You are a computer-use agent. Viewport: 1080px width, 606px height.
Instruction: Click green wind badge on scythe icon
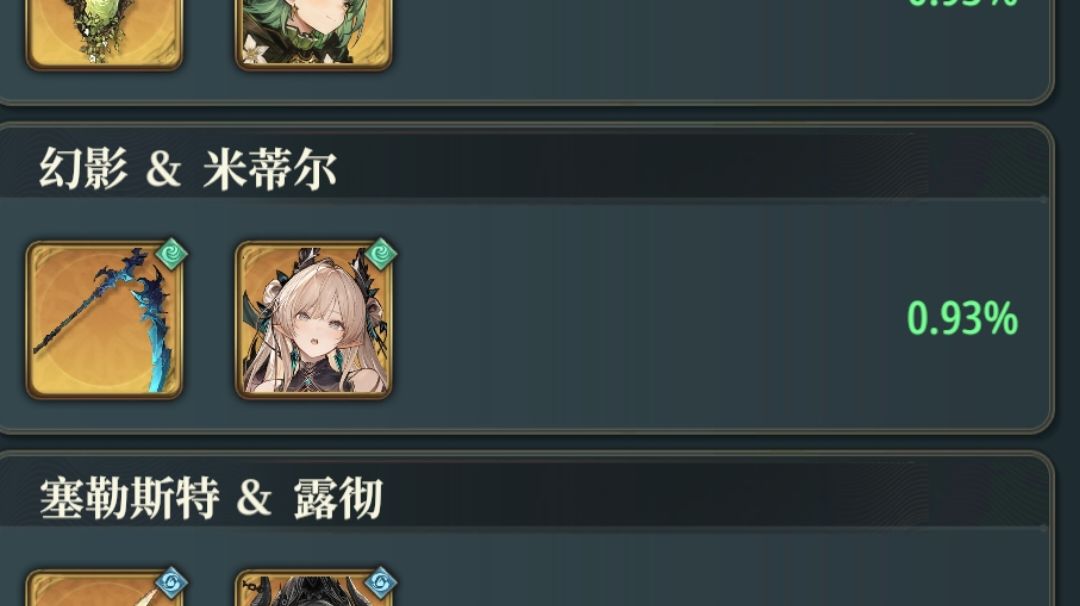pyautogui.click(x=172, y=255)
